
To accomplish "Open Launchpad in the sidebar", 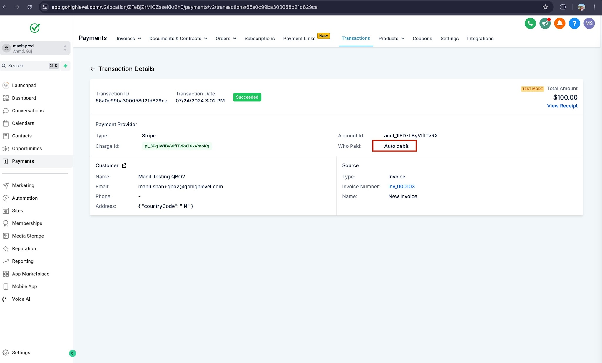I will (24, 85).
